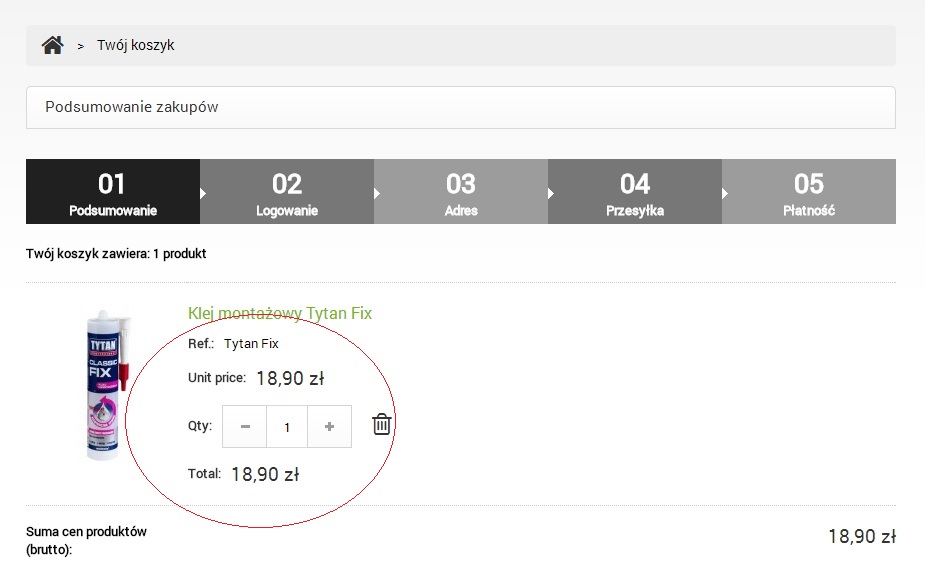Click 'Twój koszyk zawiera: 1 produkt' text

[116, 254]
